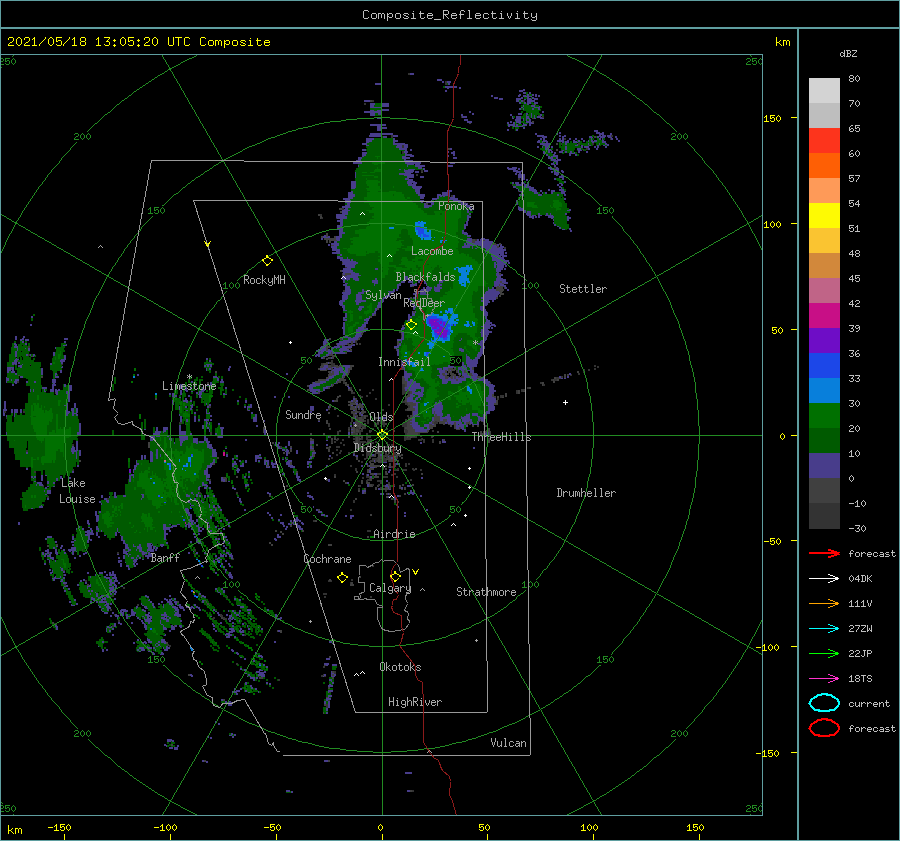
Task: Click the Lacombe label on the map
Action: [x=432, y=251]
